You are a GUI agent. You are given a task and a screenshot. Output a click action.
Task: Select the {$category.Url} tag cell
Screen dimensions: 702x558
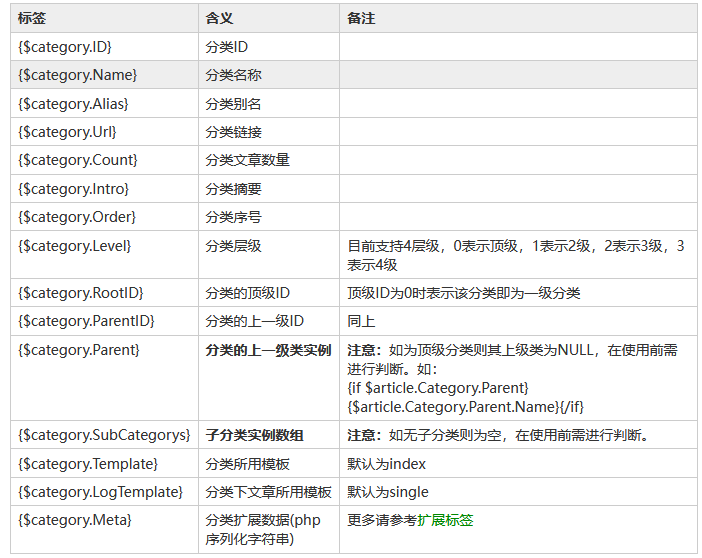104,132
